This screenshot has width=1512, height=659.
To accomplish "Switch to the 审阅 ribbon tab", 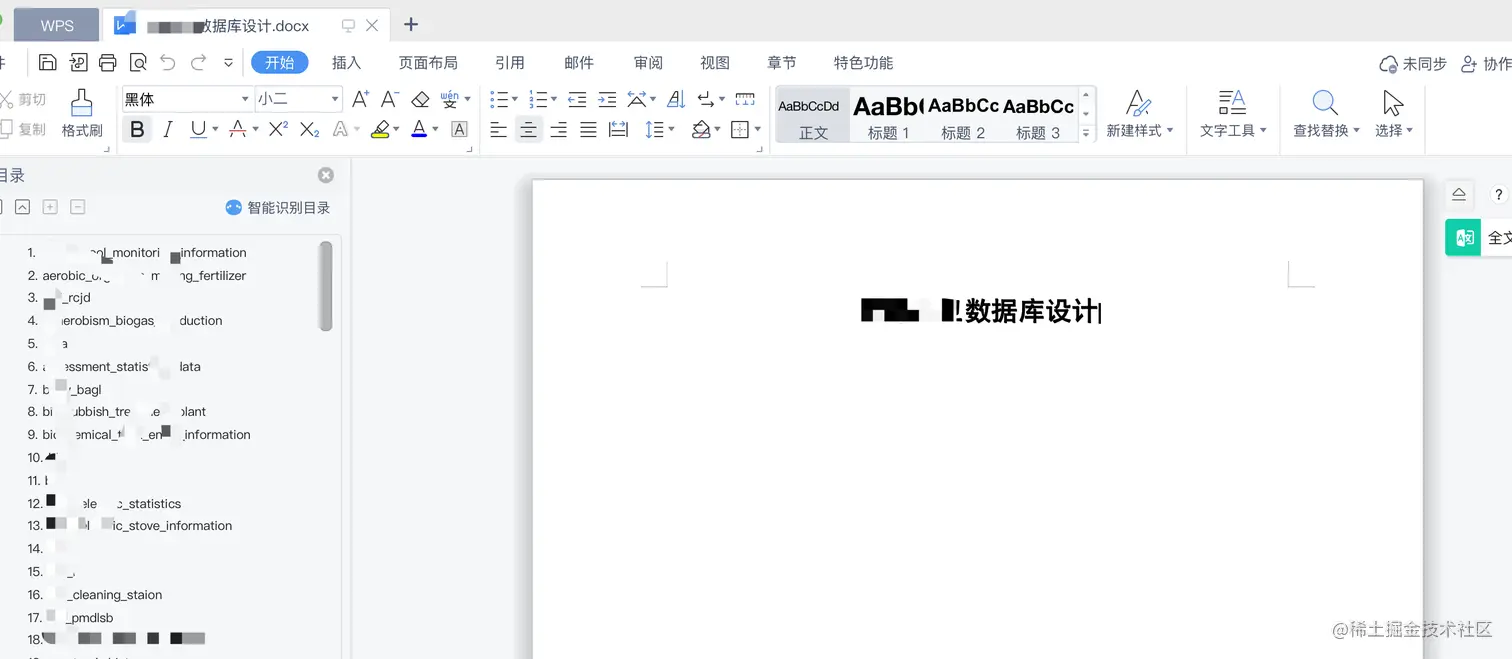I will click(x=648, y=63).
